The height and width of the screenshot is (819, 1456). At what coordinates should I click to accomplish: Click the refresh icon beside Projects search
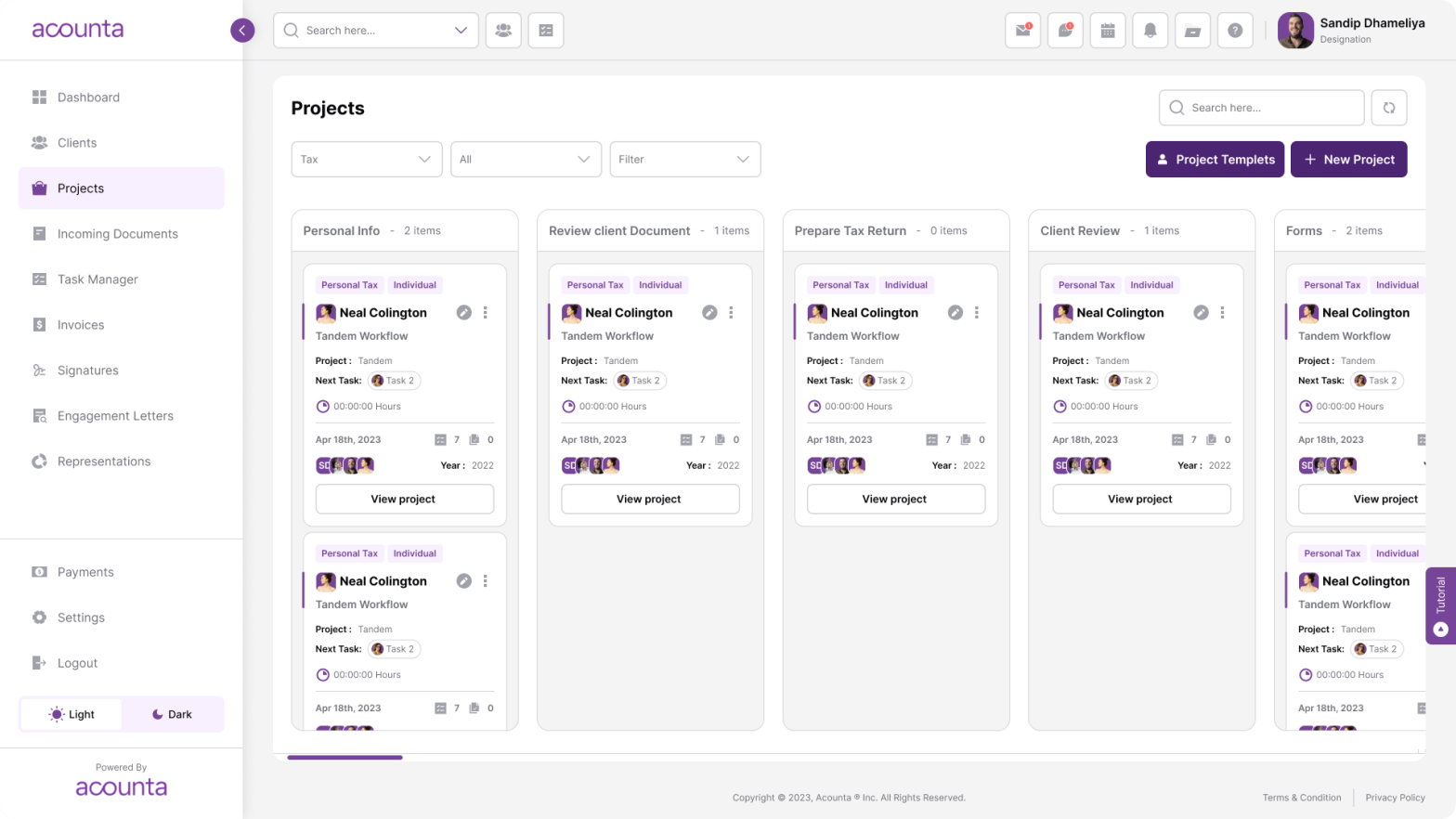coord(1388,108)
